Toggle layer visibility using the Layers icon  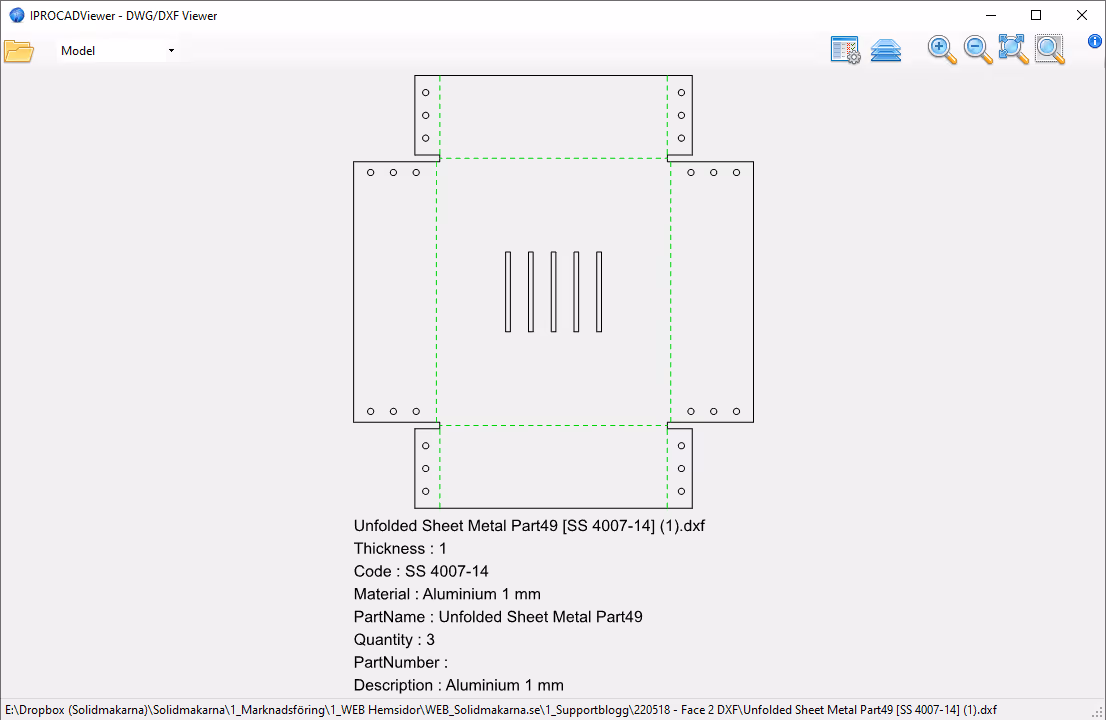[x=886, y=49]
